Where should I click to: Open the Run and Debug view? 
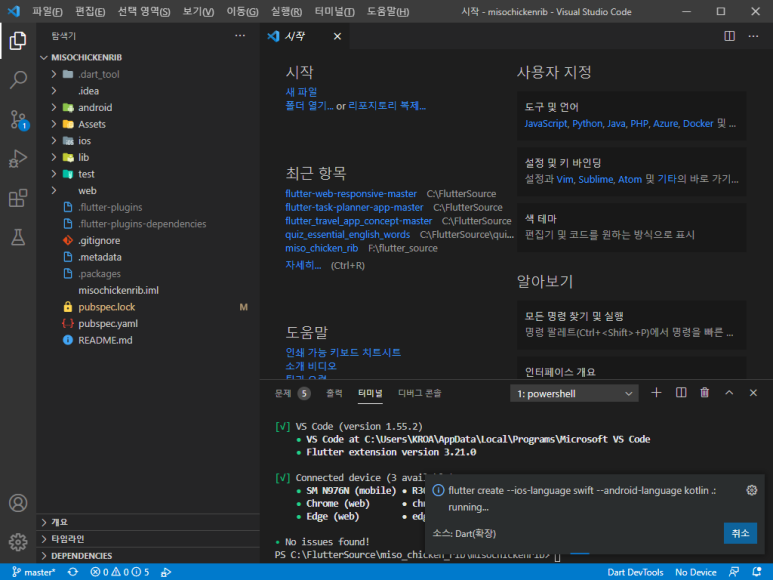coord(18,159)
